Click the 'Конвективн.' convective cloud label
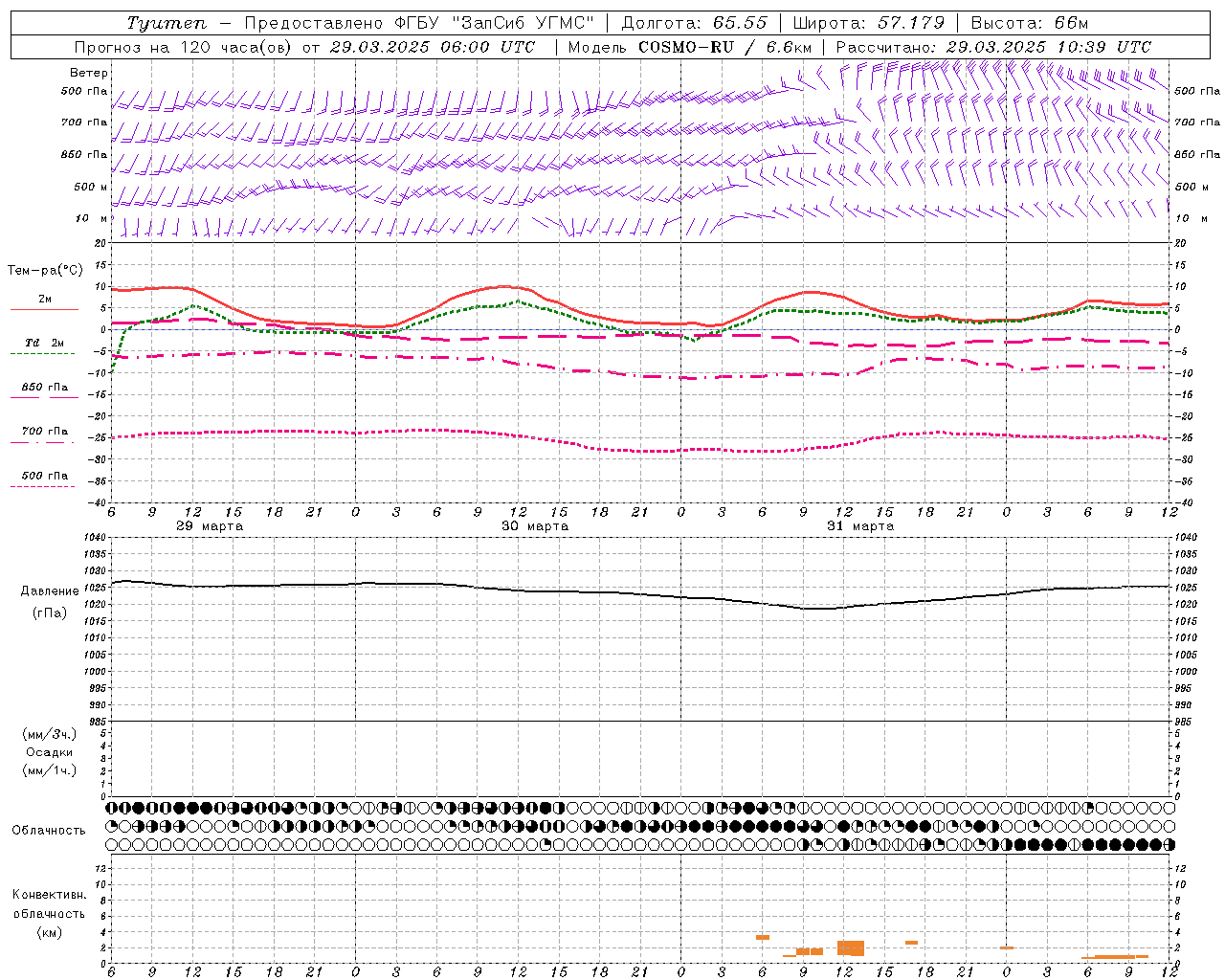This screenshot has height=980, width=1225. click(50, 895)
